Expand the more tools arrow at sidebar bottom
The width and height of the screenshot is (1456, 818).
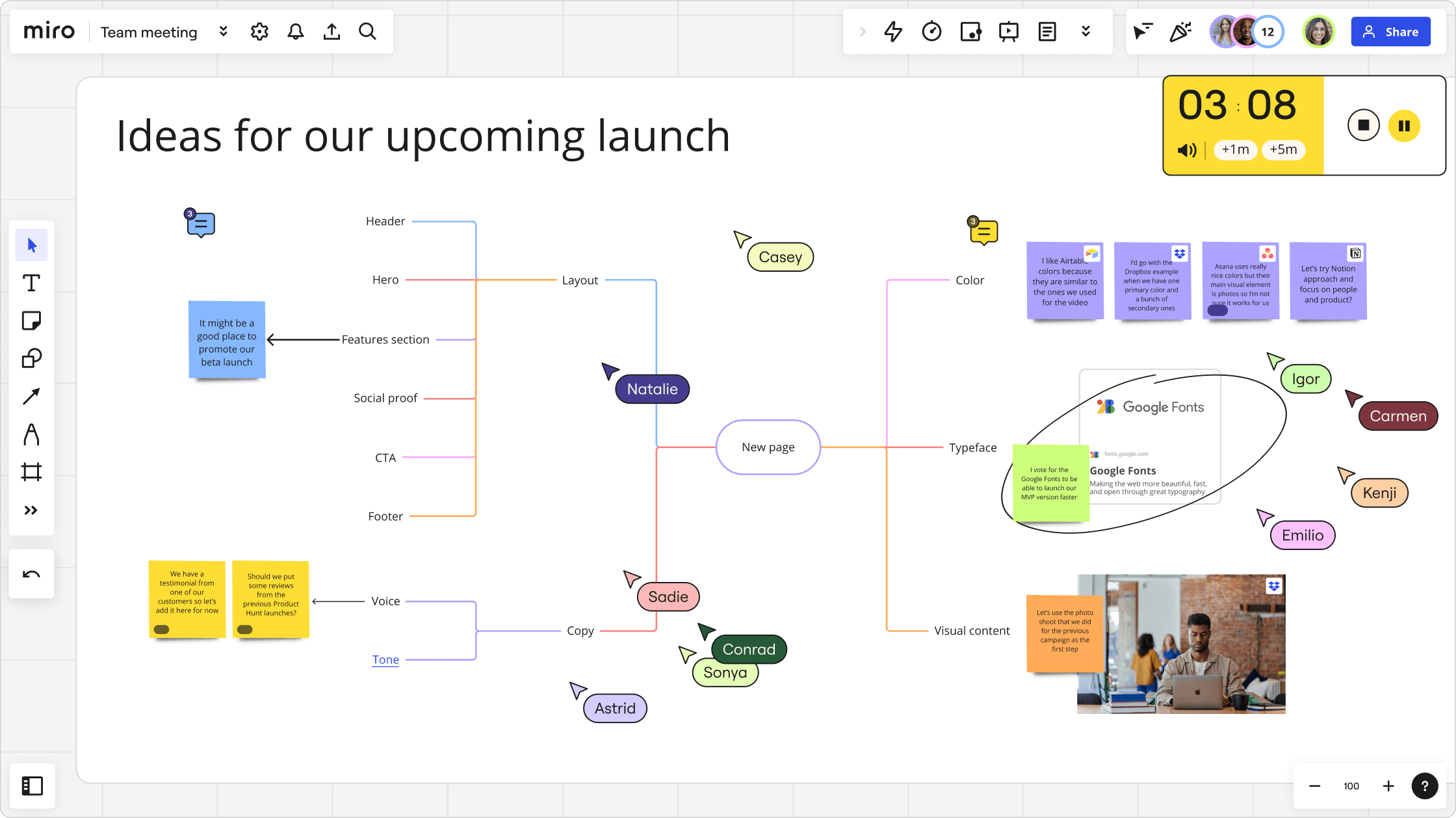[31, 510]
